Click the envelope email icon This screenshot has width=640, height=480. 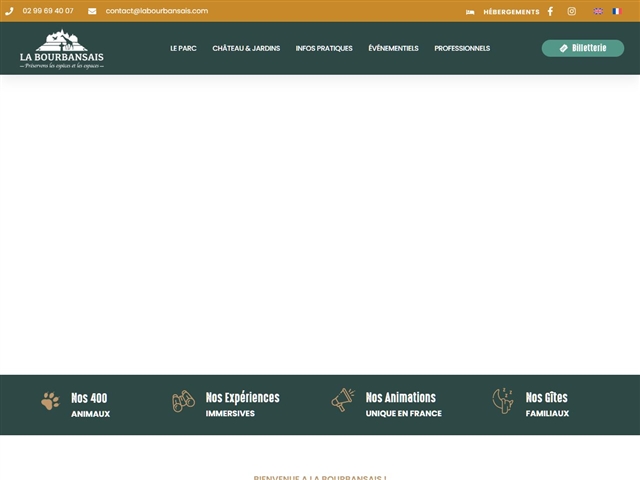pyautogui.click(x=92, y=11)
